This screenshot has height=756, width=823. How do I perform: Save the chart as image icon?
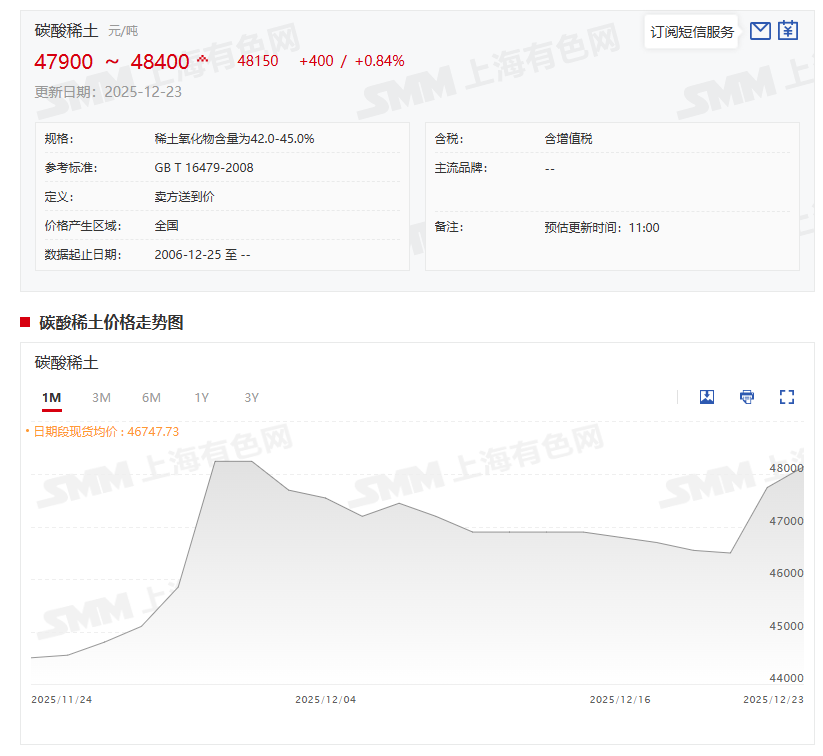pyautogui.click(x=707, y=397)
